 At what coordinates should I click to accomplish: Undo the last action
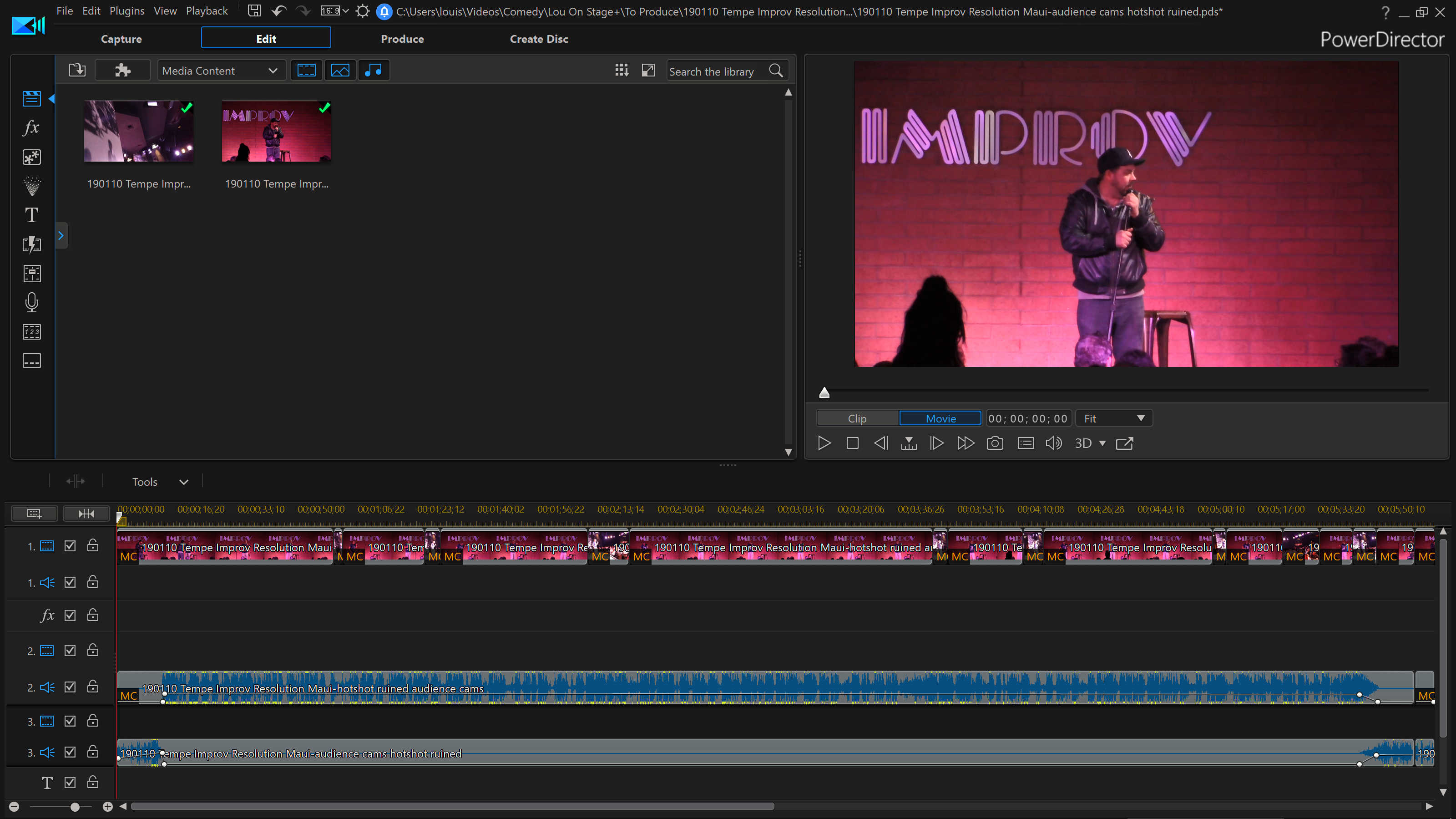pyautogui.click(x=278, y=11)
